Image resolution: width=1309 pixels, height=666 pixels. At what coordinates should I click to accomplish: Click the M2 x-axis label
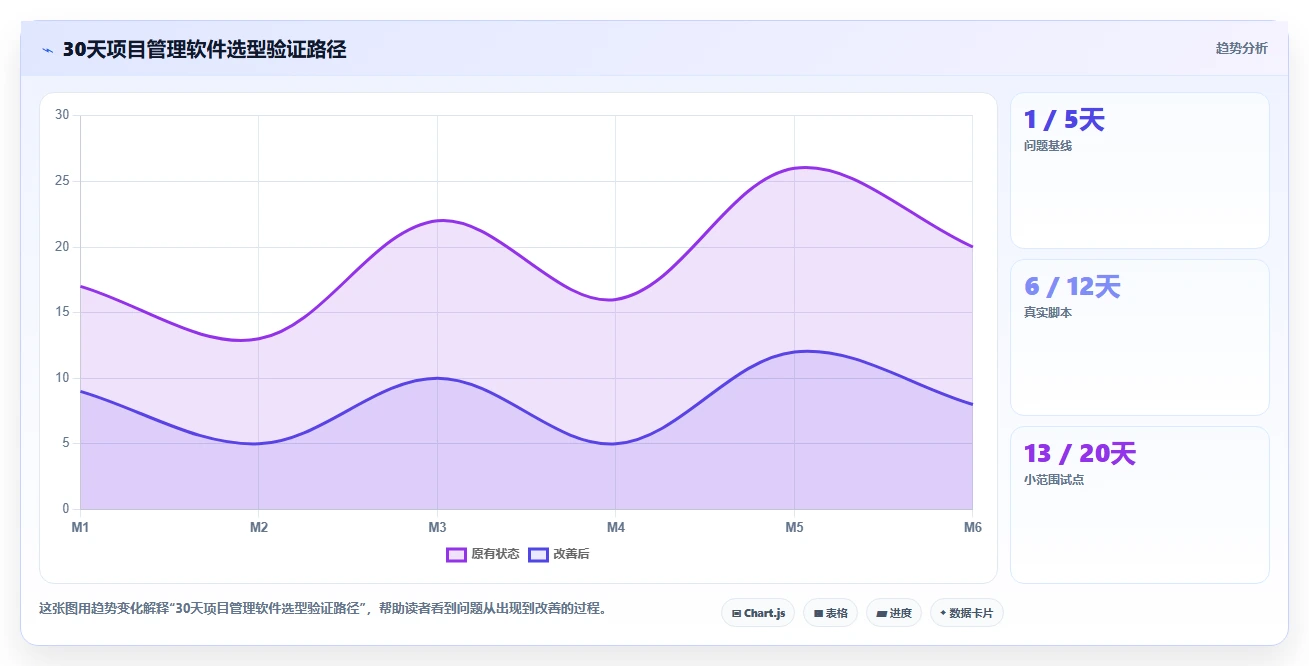coord(259,527)
